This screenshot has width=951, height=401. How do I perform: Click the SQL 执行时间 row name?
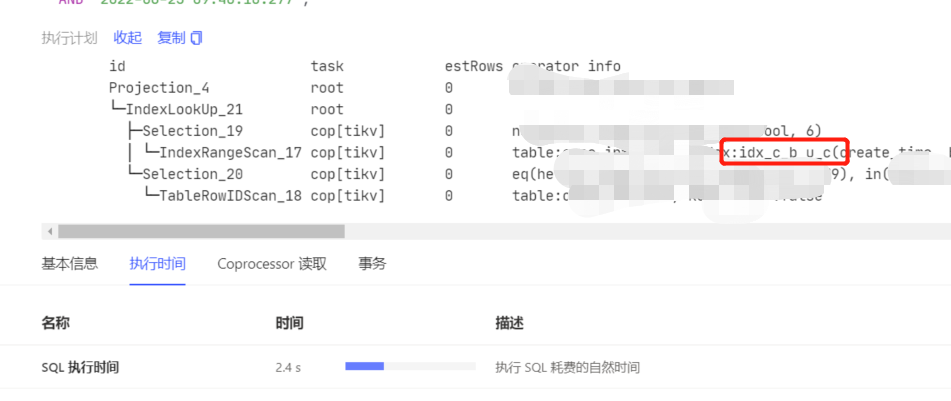[x=80, y=367]
